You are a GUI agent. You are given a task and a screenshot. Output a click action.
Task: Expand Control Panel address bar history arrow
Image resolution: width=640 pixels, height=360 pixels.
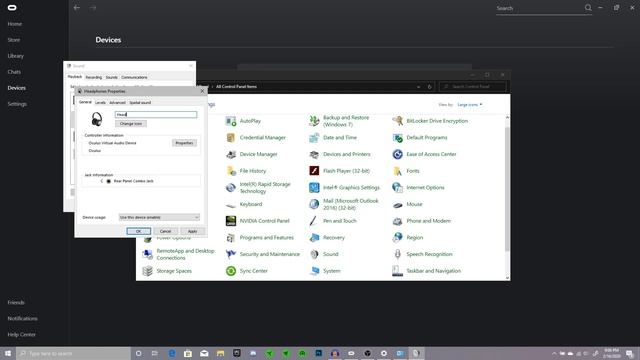(418, 87)
